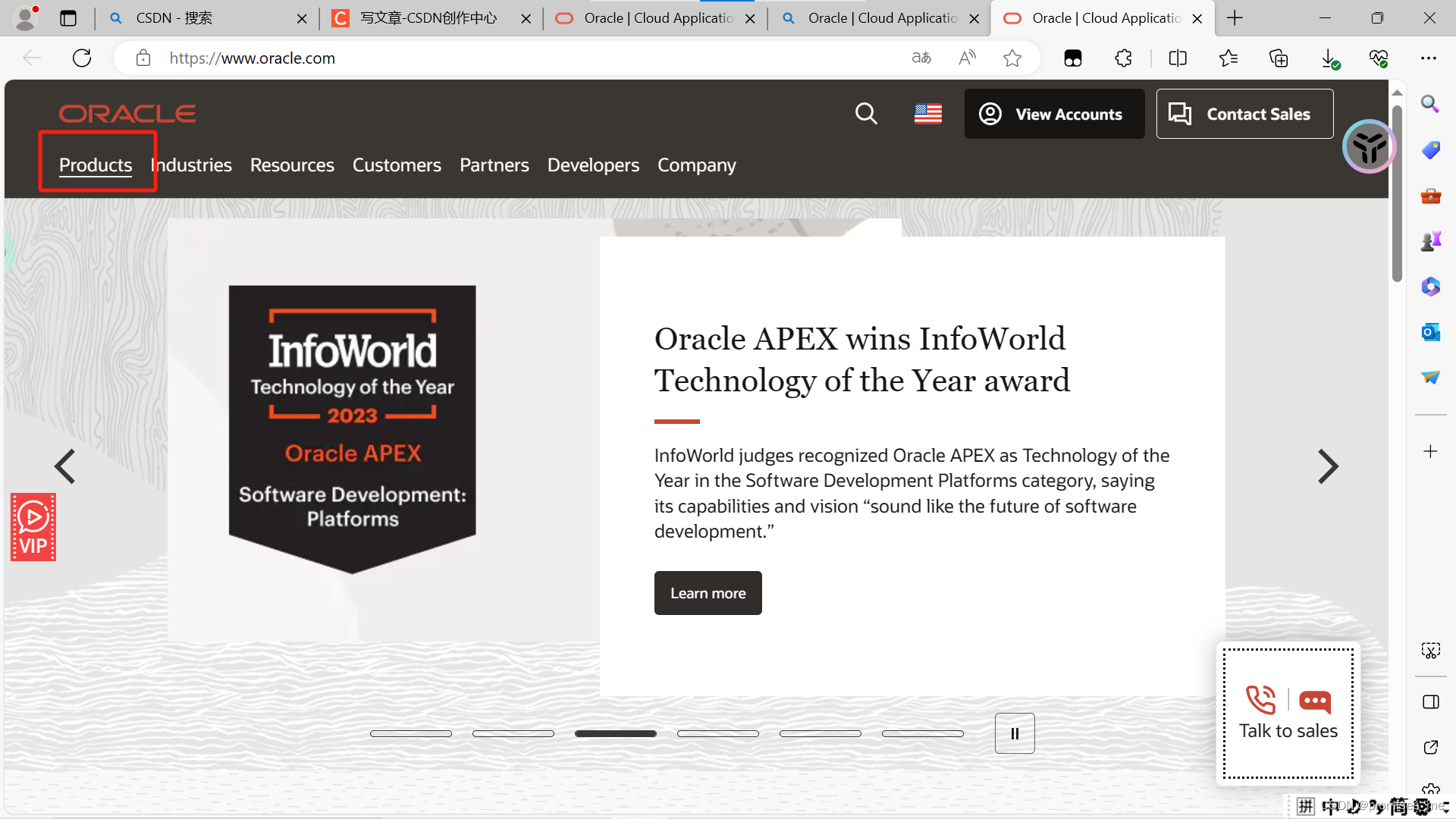Click the red VIP video badge
This screenshot has height=819, width=1456.
point(33,527)
